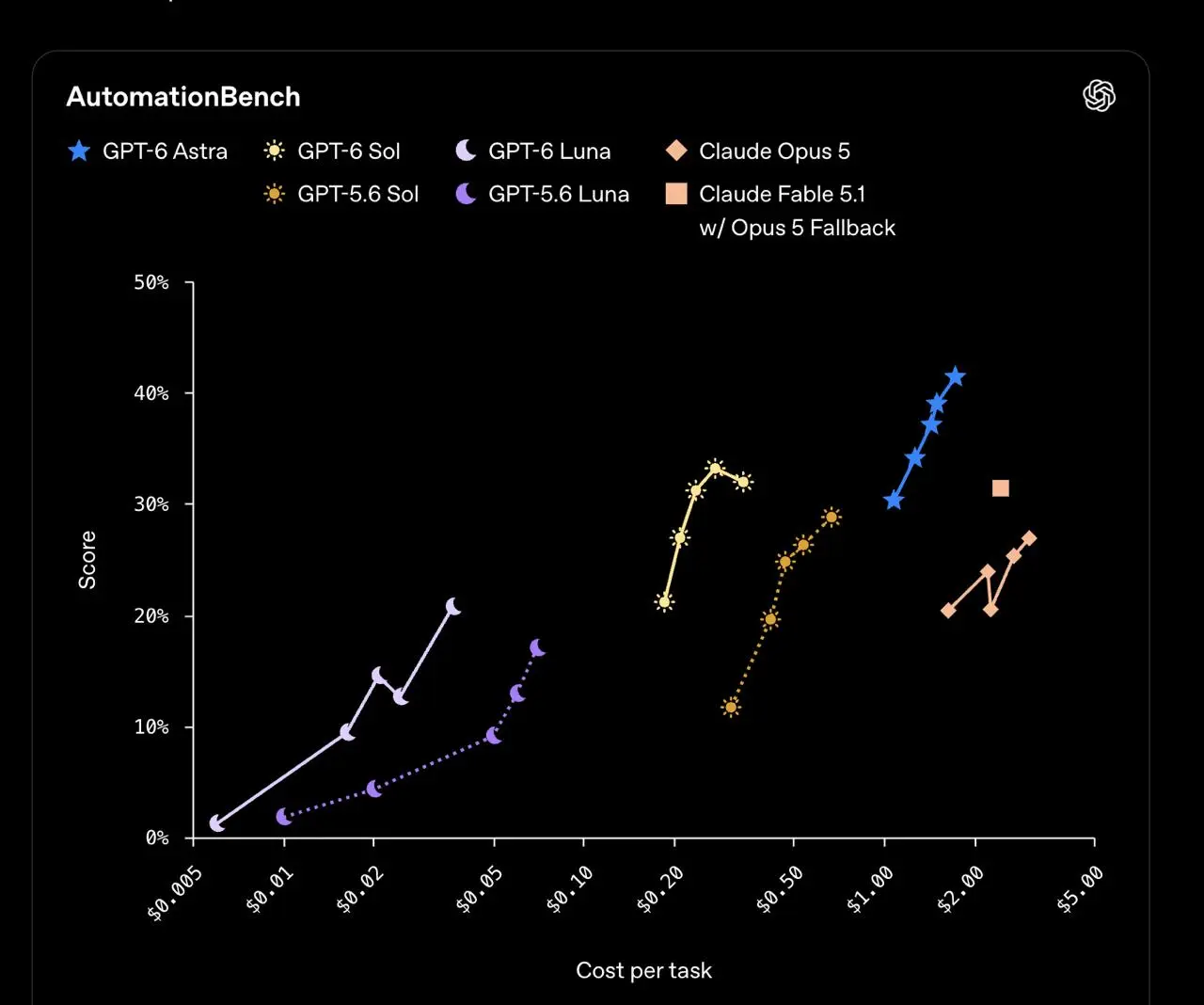Click the AutomationBench chart title
The width and height of the screenshot is (1204, 1005).
[x=183, y=97]
